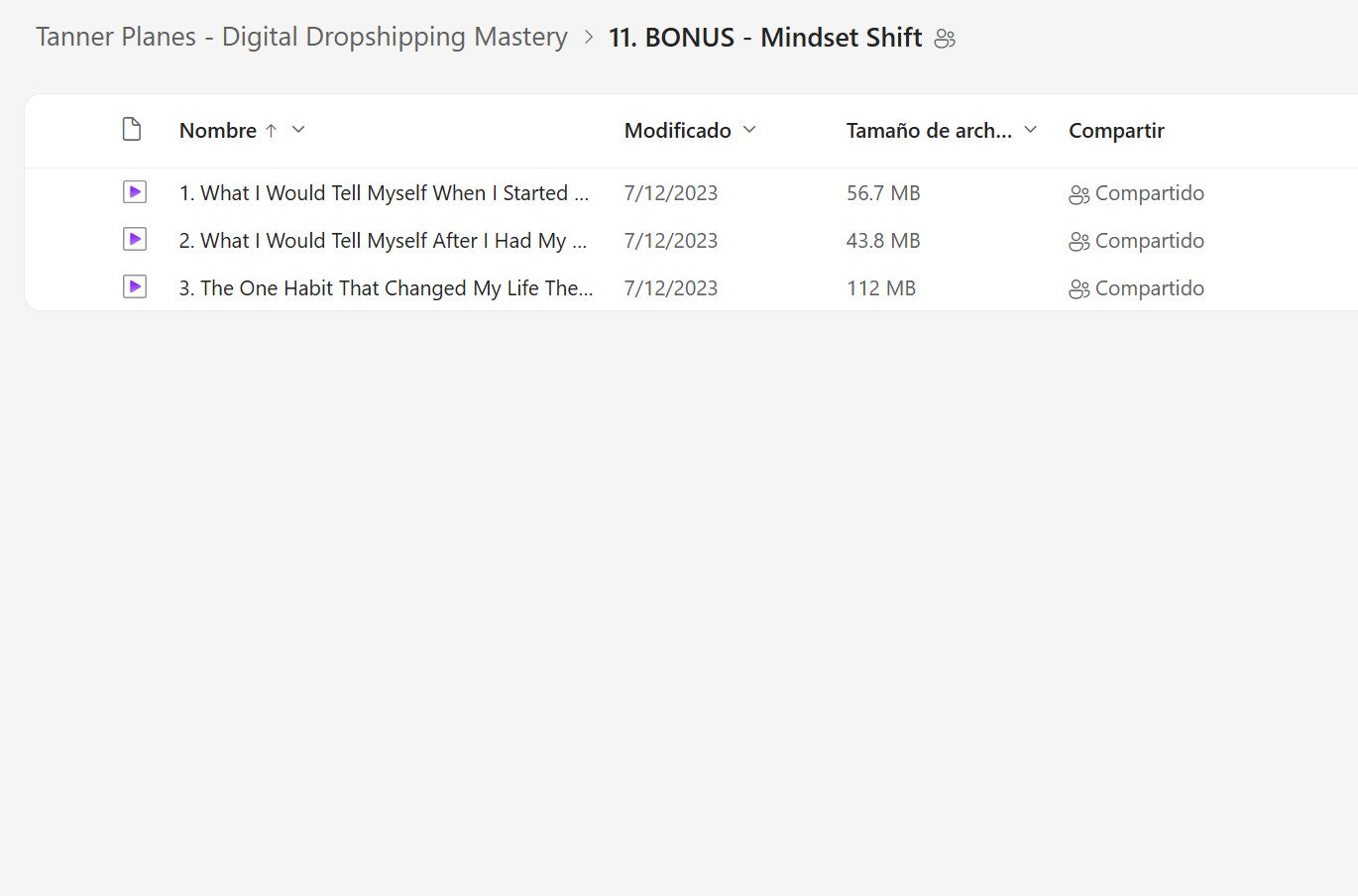Click the Compartir column header
Image resolution: width=1358 pixels, height=896 pixels.
[1116, 131]
